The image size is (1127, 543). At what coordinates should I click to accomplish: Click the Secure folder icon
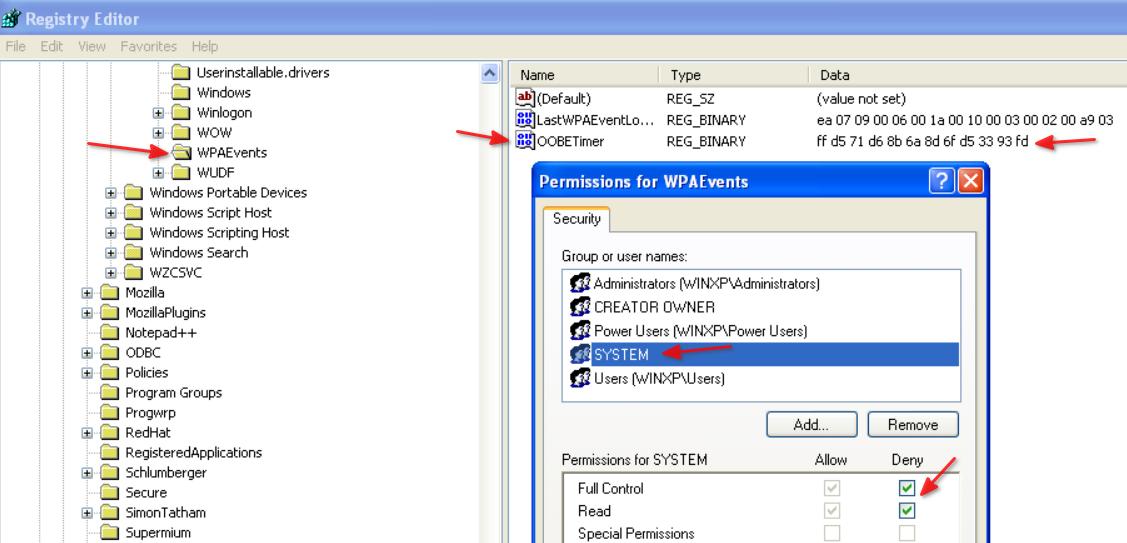click(109, 493)
